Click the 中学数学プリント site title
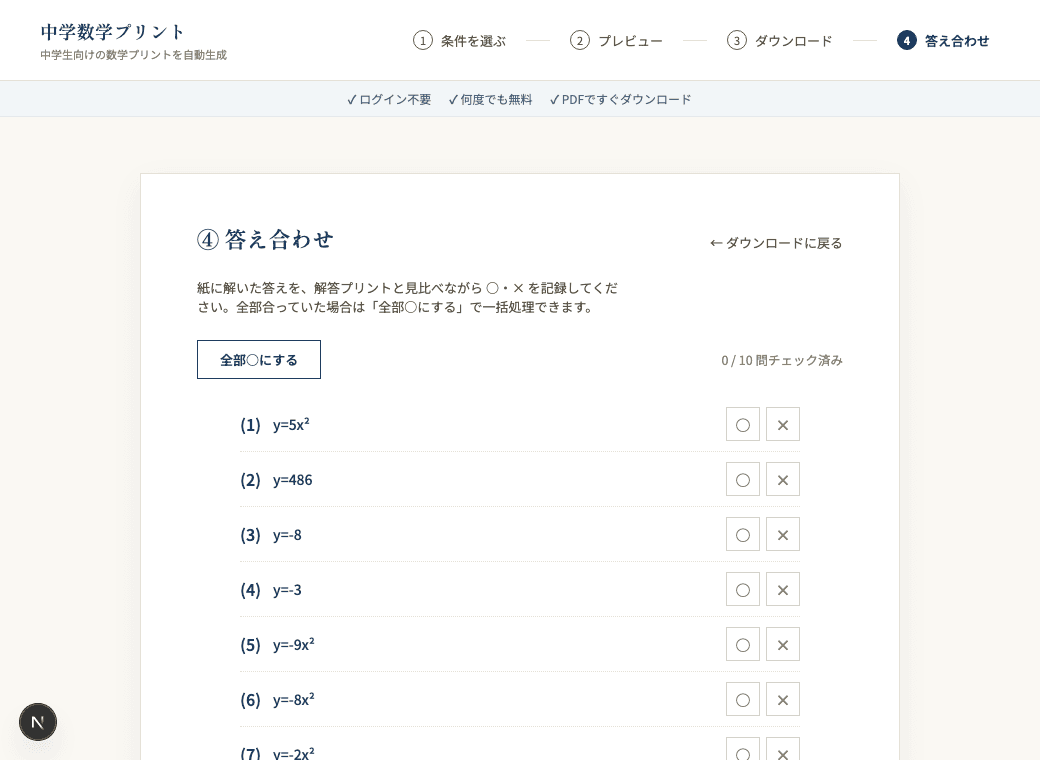This screenshot has width=1040, height=760. click(x=112, y=32)
